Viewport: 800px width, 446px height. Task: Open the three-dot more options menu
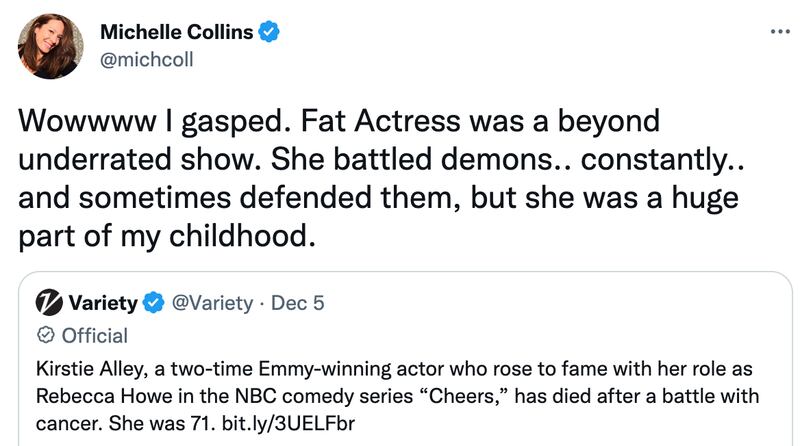click(x=780, y=32)
